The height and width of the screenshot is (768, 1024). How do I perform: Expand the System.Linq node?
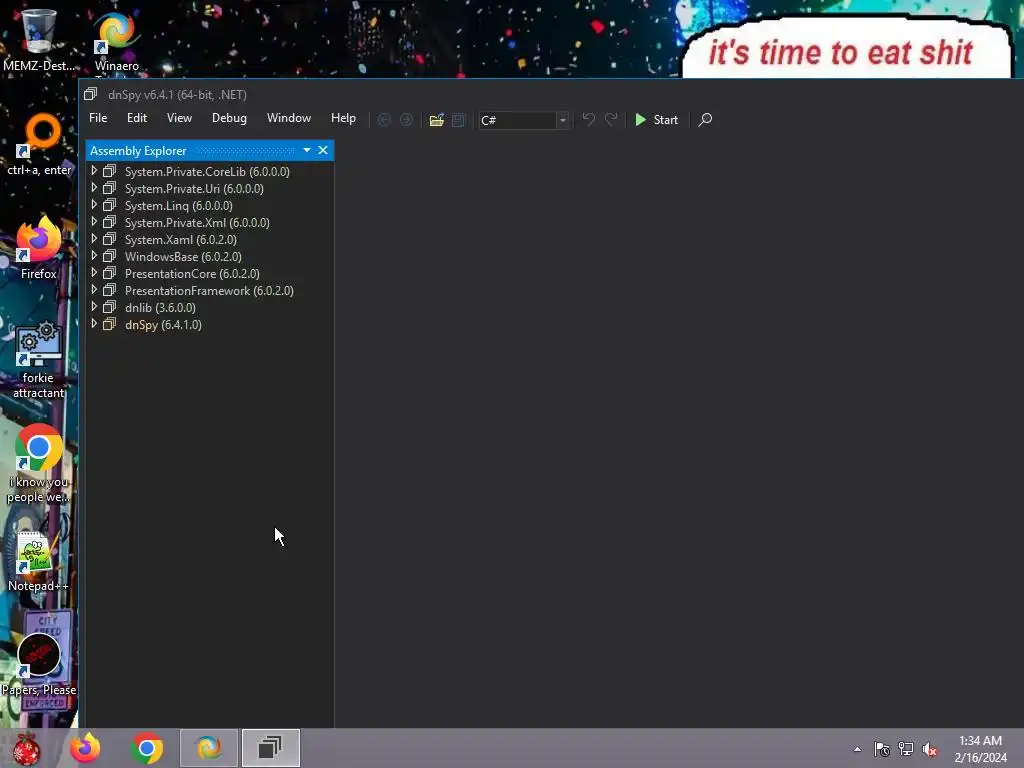point(94,204)
